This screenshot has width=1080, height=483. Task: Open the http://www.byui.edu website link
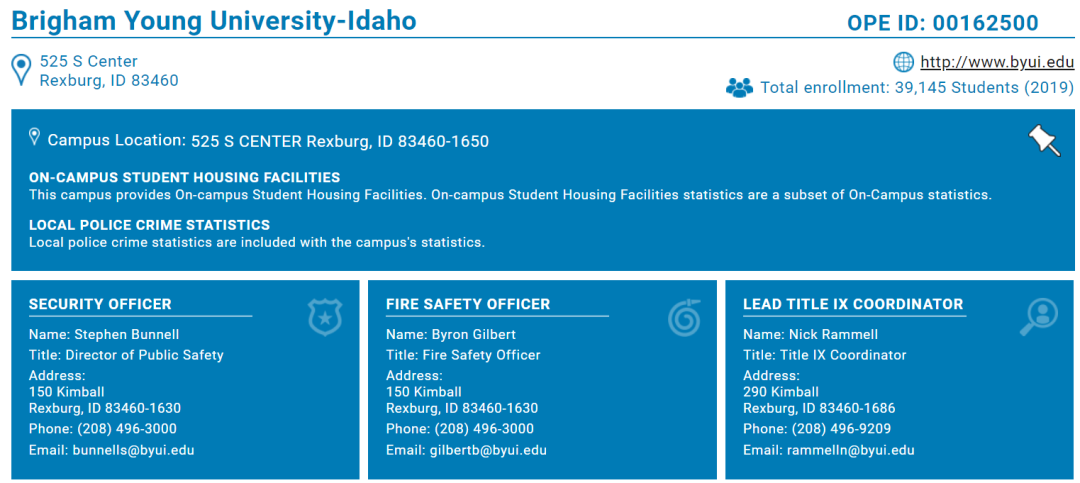[997, 62]
